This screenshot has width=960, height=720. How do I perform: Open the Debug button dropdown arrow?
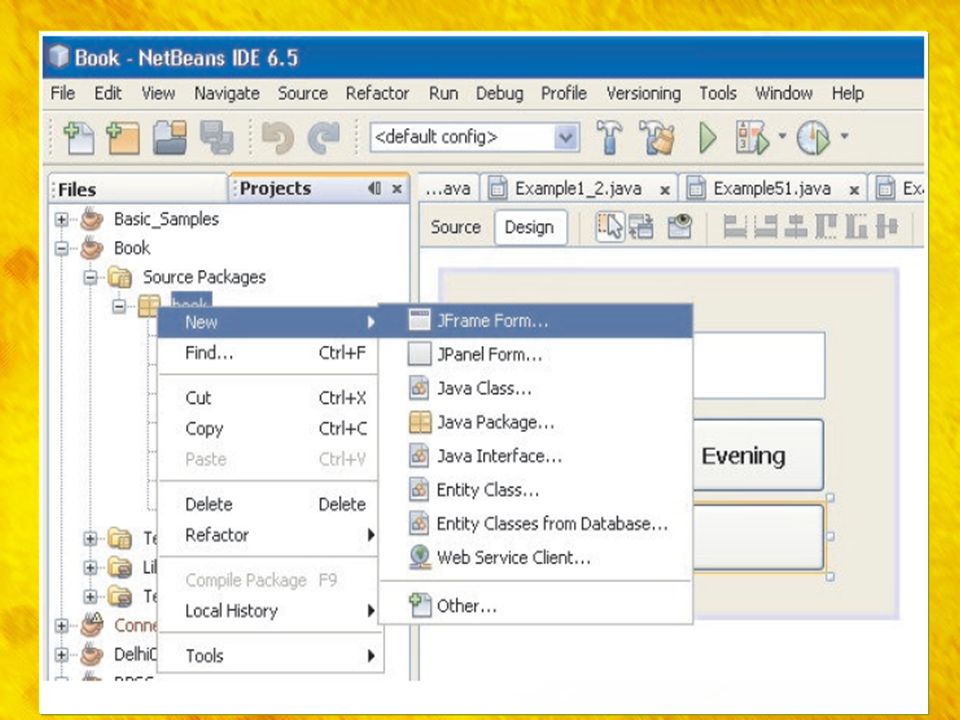tap(782, 136)
